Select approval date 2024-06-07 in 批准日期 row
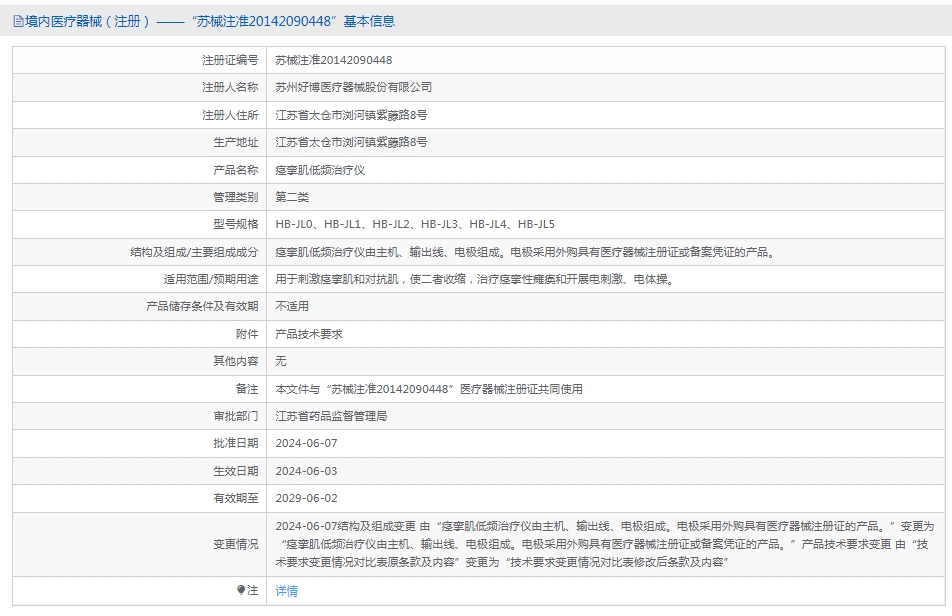The width and height of the screenshot is (952, 616). [307, 444]
